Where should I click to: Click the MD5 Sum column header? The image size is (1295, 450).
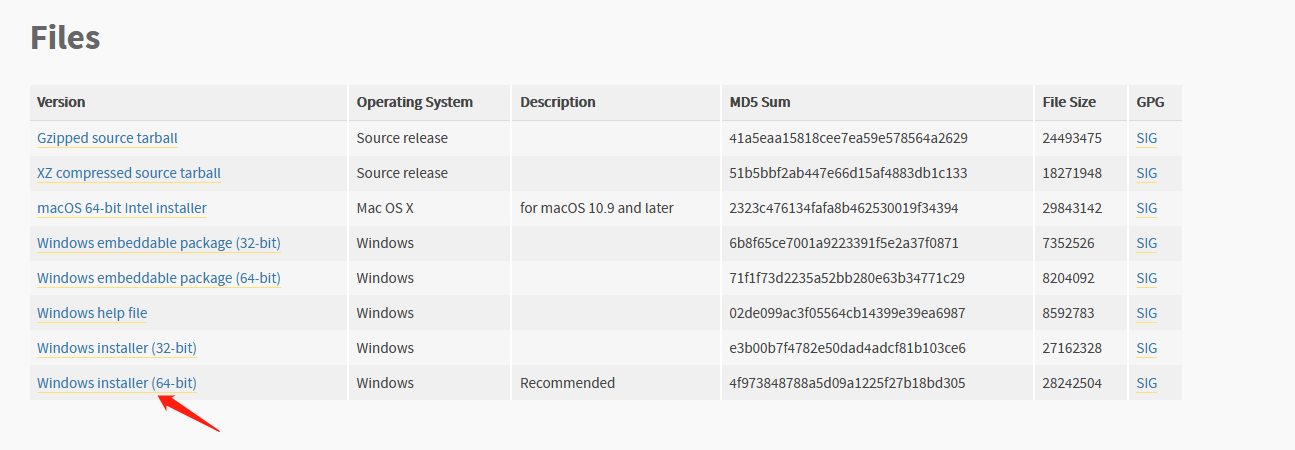click(x=760, y=102)
